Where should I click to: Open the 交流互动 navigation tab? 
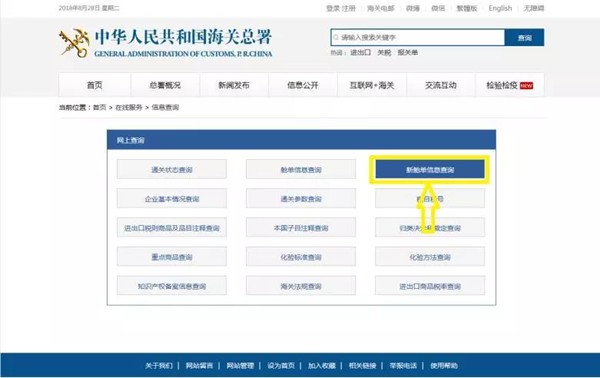pyautogui.click(x=440, y=85)
